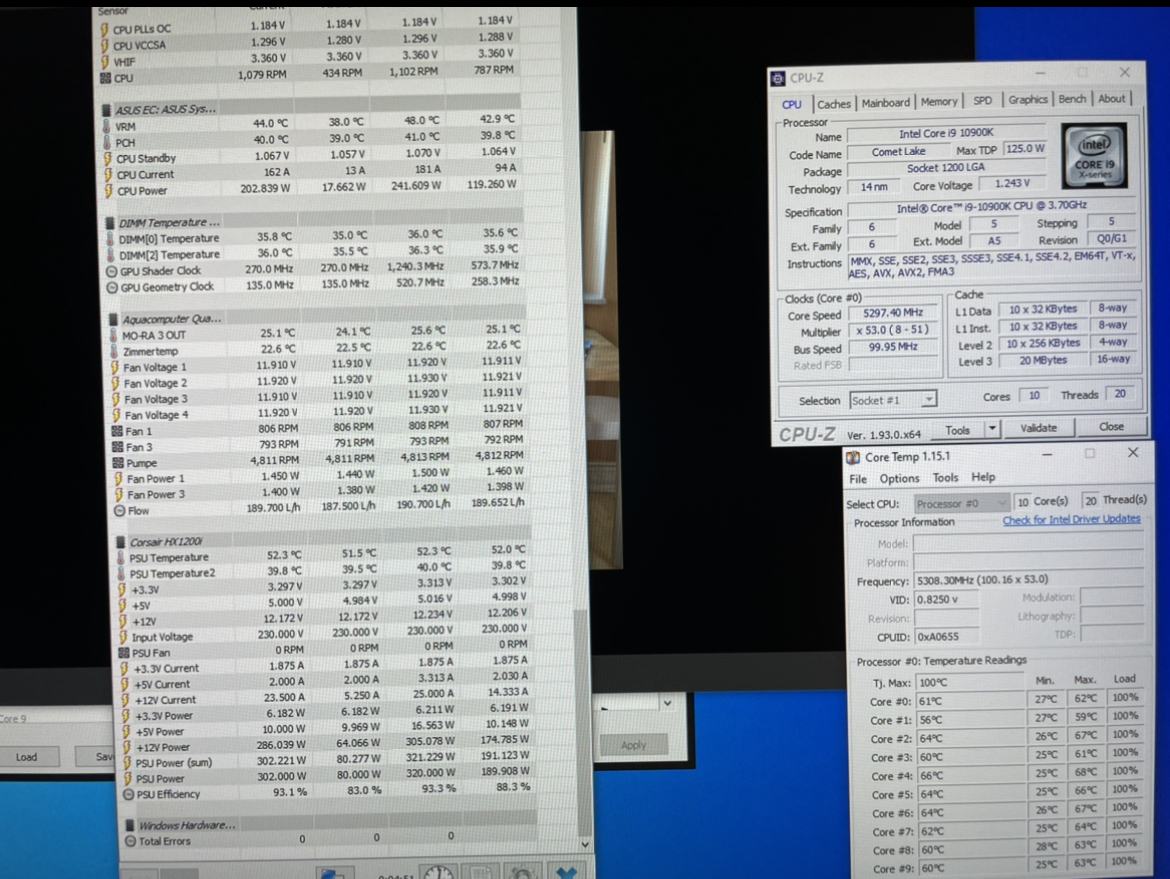Click the round icon beside PSU Efficiency
This screenshot has height=879, width=1170.
pyautogui.click(x=128, y=794)
